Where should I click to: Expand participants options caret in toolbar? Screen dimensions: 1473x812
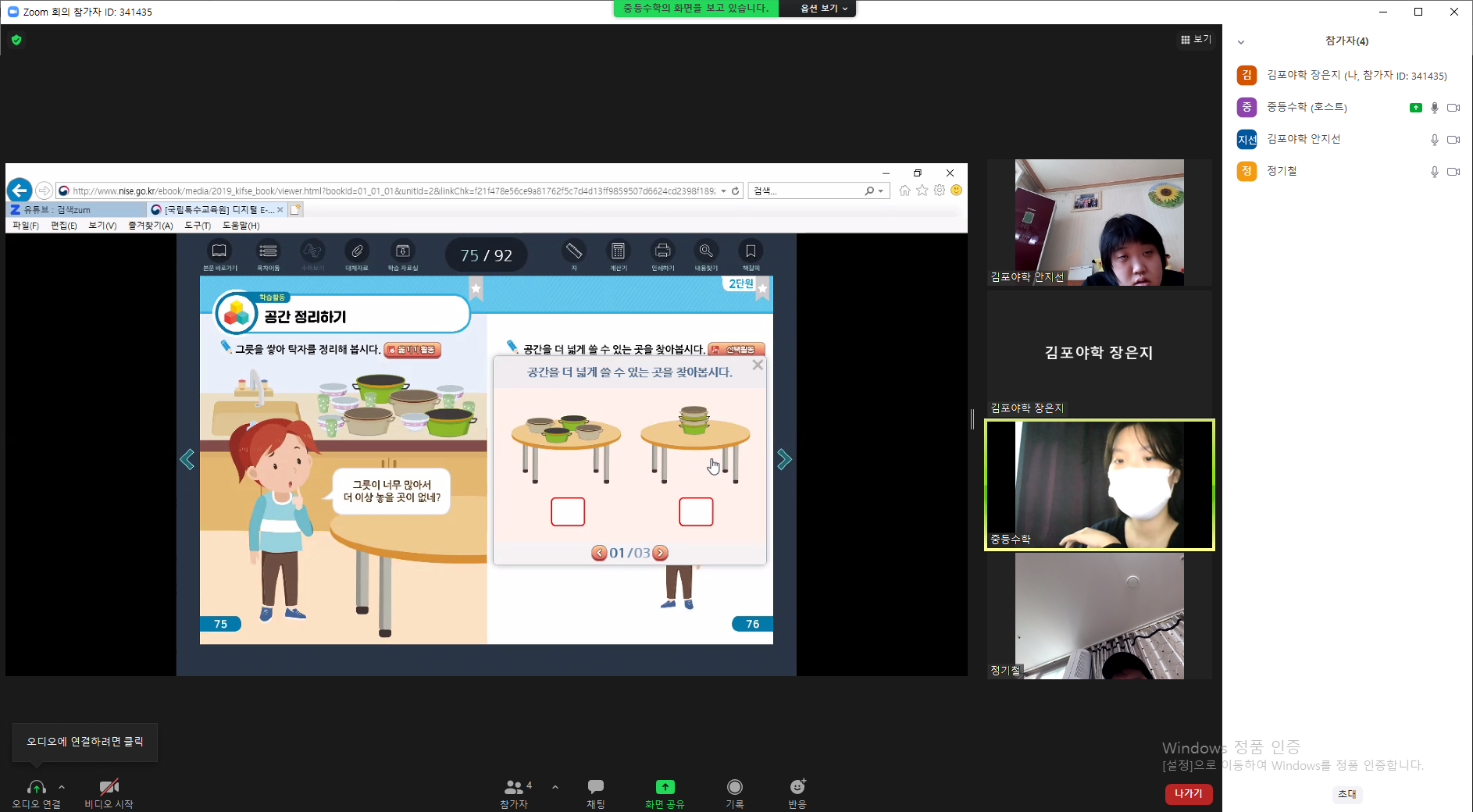555,787
